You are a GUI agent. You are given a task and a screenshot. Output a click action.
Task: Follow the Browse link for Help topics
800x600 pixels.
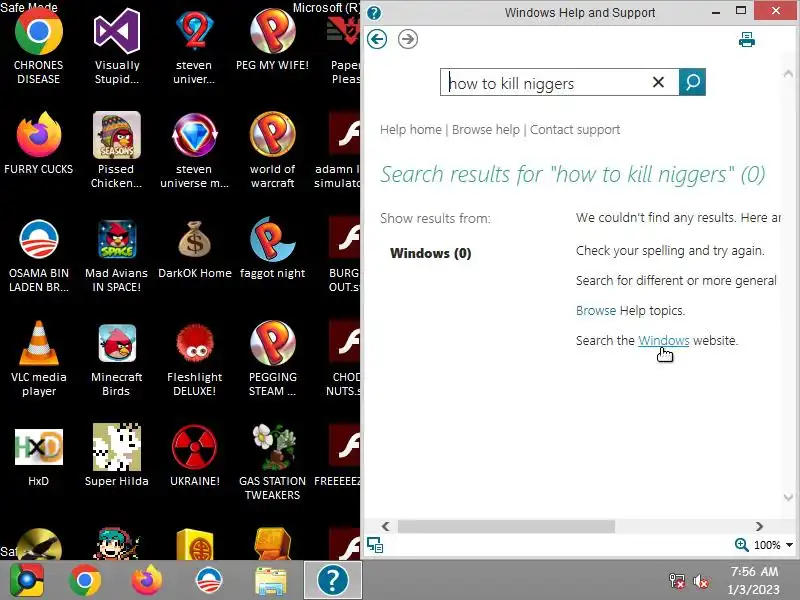click(x=596, y=310)
